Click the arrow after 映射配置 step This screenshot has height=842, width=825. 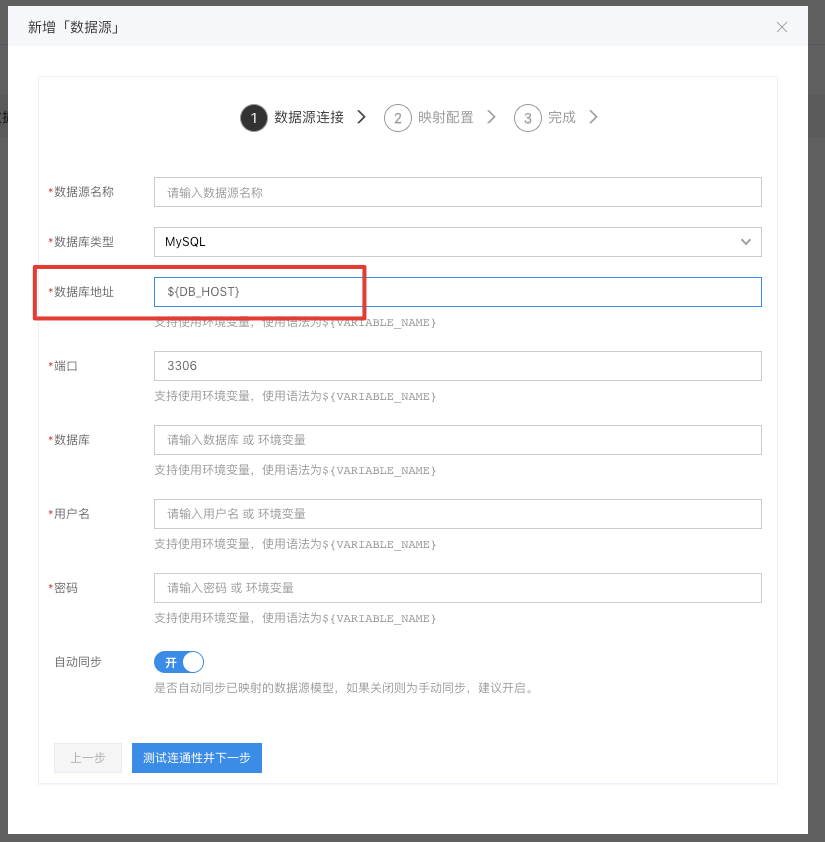point(491,117)
